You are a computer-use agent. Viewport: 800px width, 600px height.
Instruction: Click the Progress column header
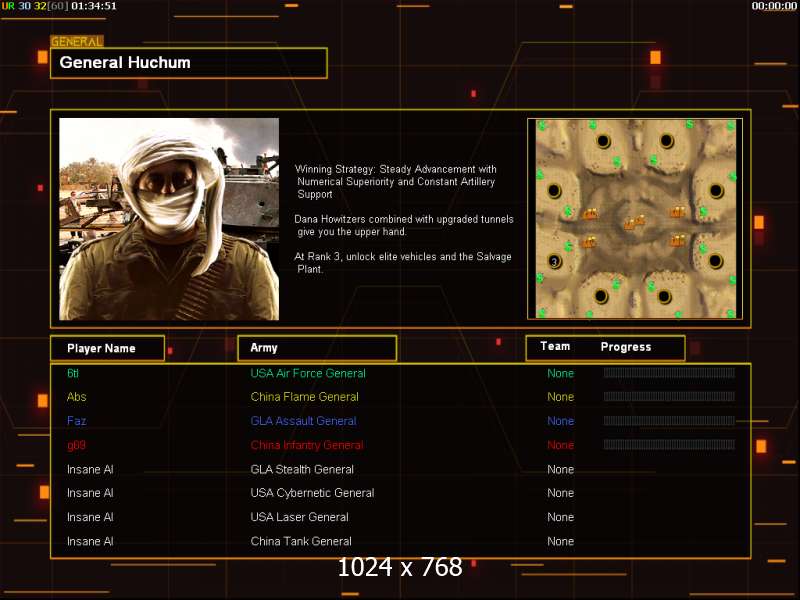pos(626,347)
